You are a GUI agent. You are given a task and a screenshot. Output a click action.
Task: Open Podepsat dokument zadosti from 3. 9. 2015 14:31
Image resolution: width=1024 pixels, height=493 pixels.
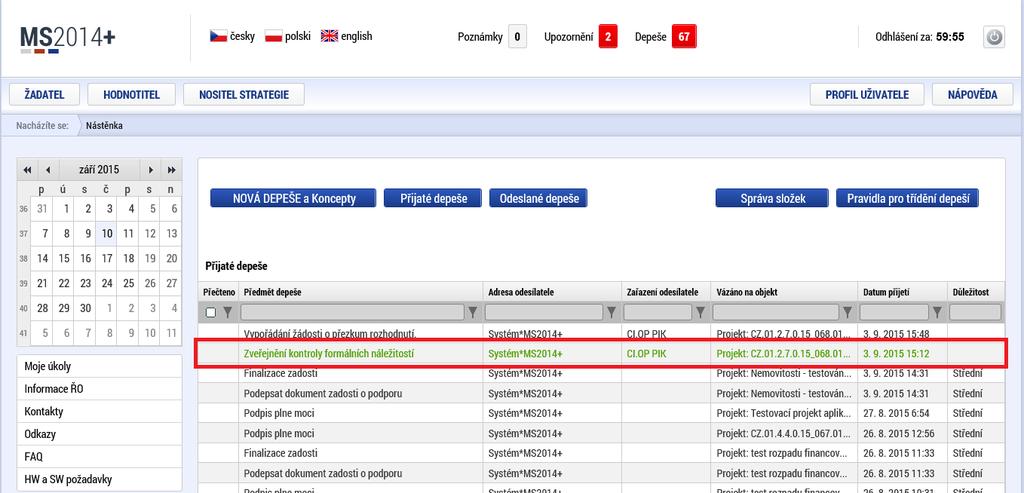[323, 394]
